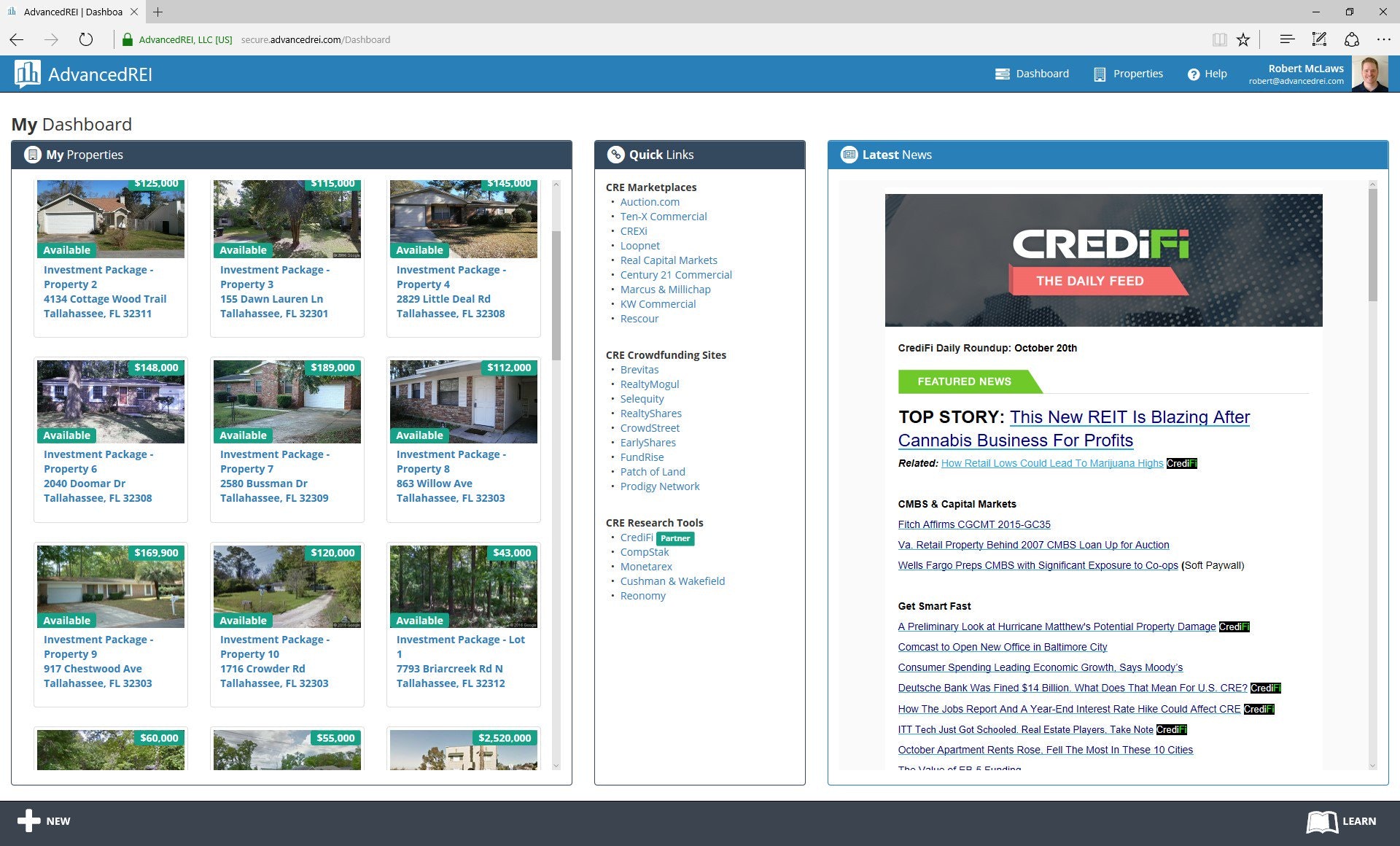Click Robert McLaws profile photo
1400x846 pixels.
[1369, 74]
